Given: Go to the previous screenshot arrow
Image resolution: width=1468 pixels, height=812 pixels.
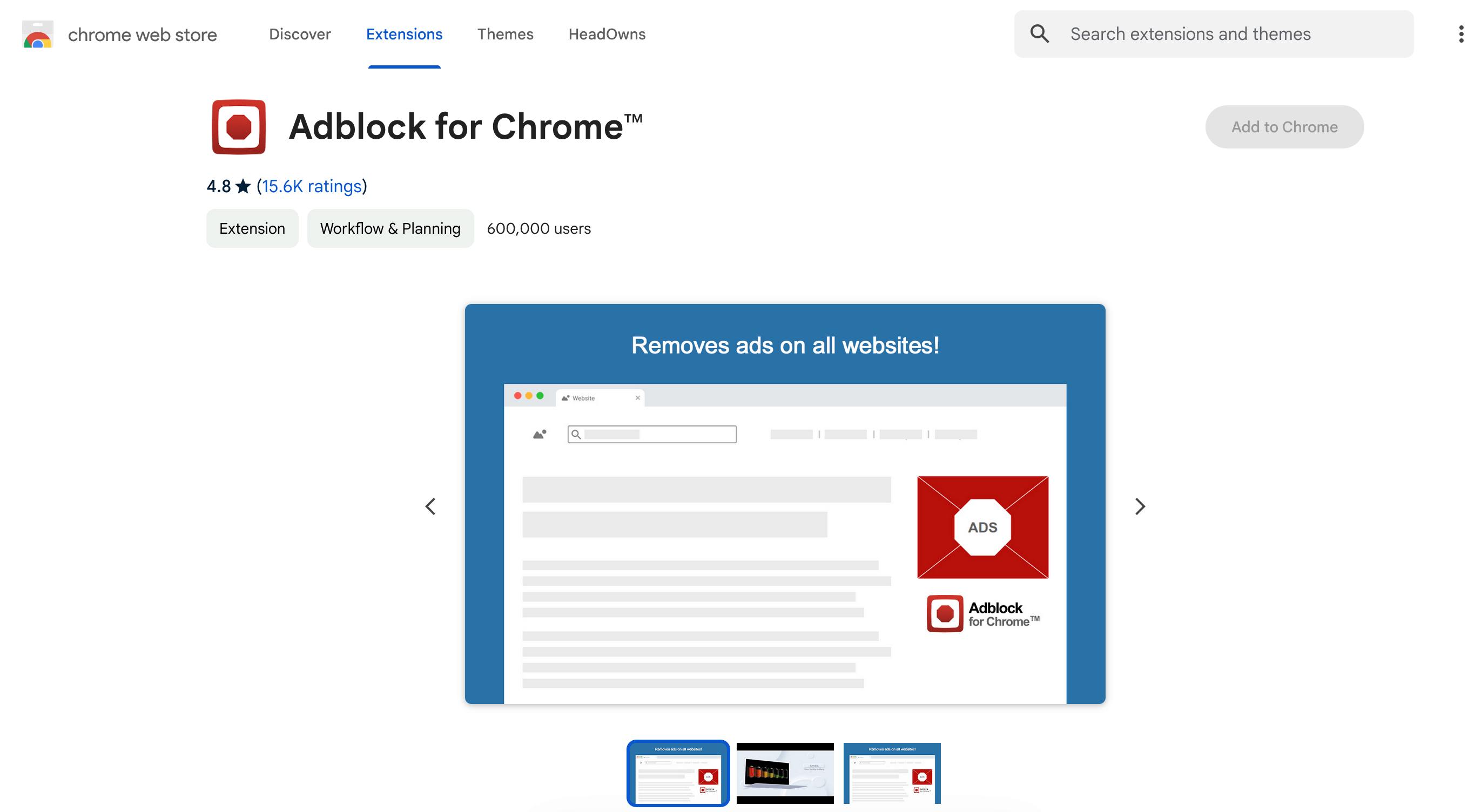Looking at the screenshot, I should (x=430, y=506).
